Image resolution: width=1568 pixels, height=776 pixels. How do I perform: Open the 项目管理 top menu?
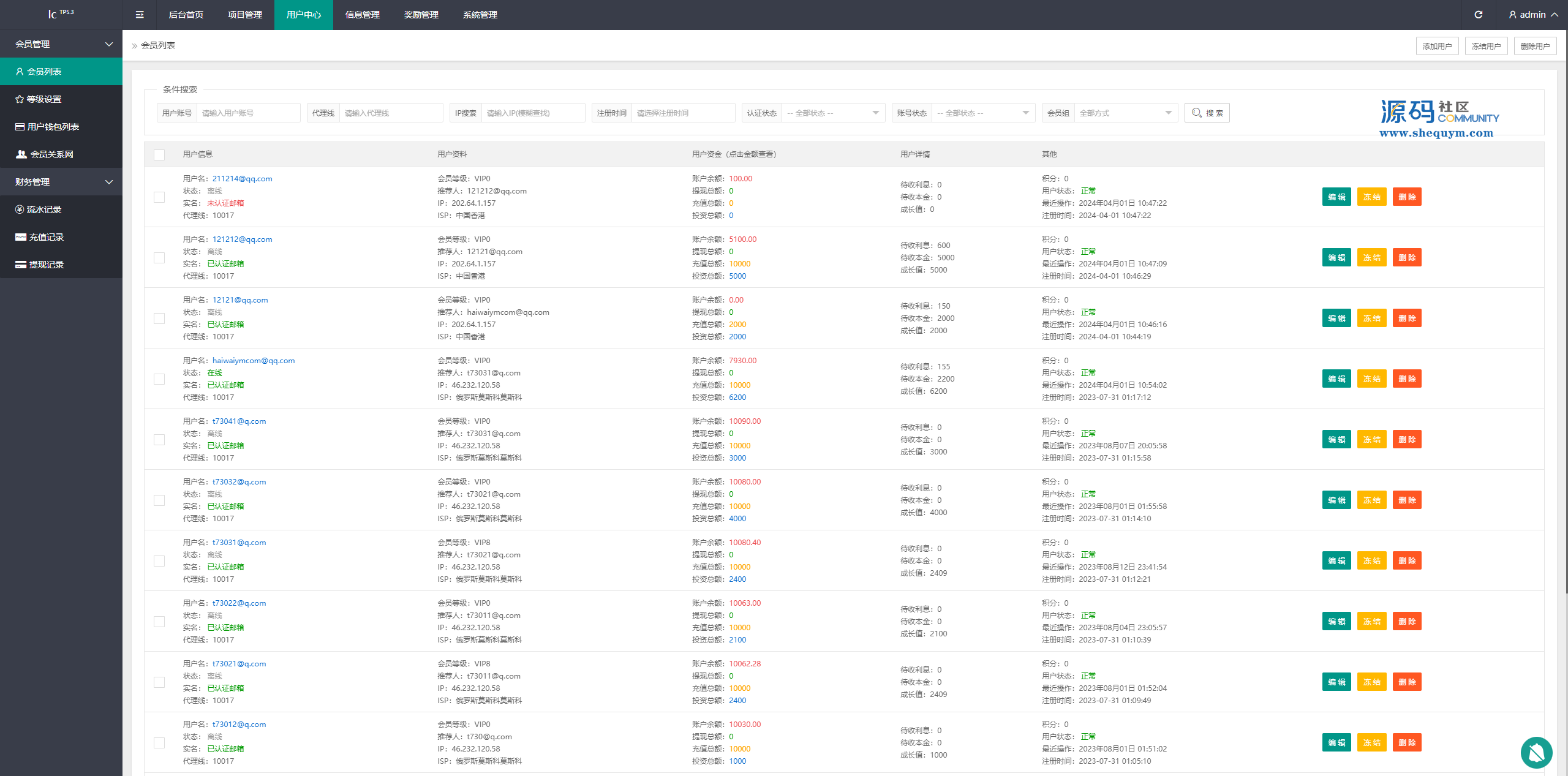click(x=245, y=15)
